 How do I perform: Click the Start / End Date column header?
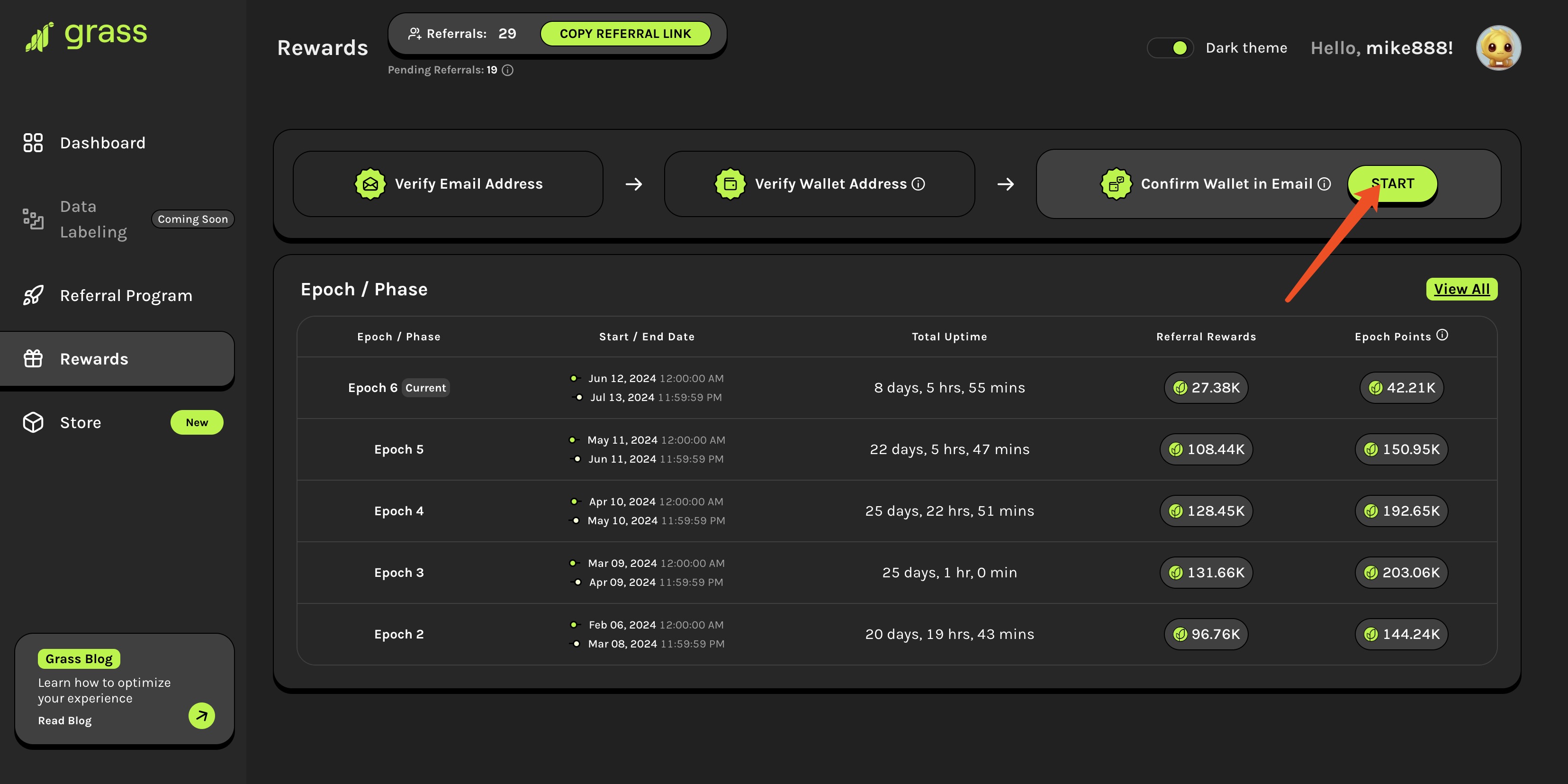(x=647, y=336)
